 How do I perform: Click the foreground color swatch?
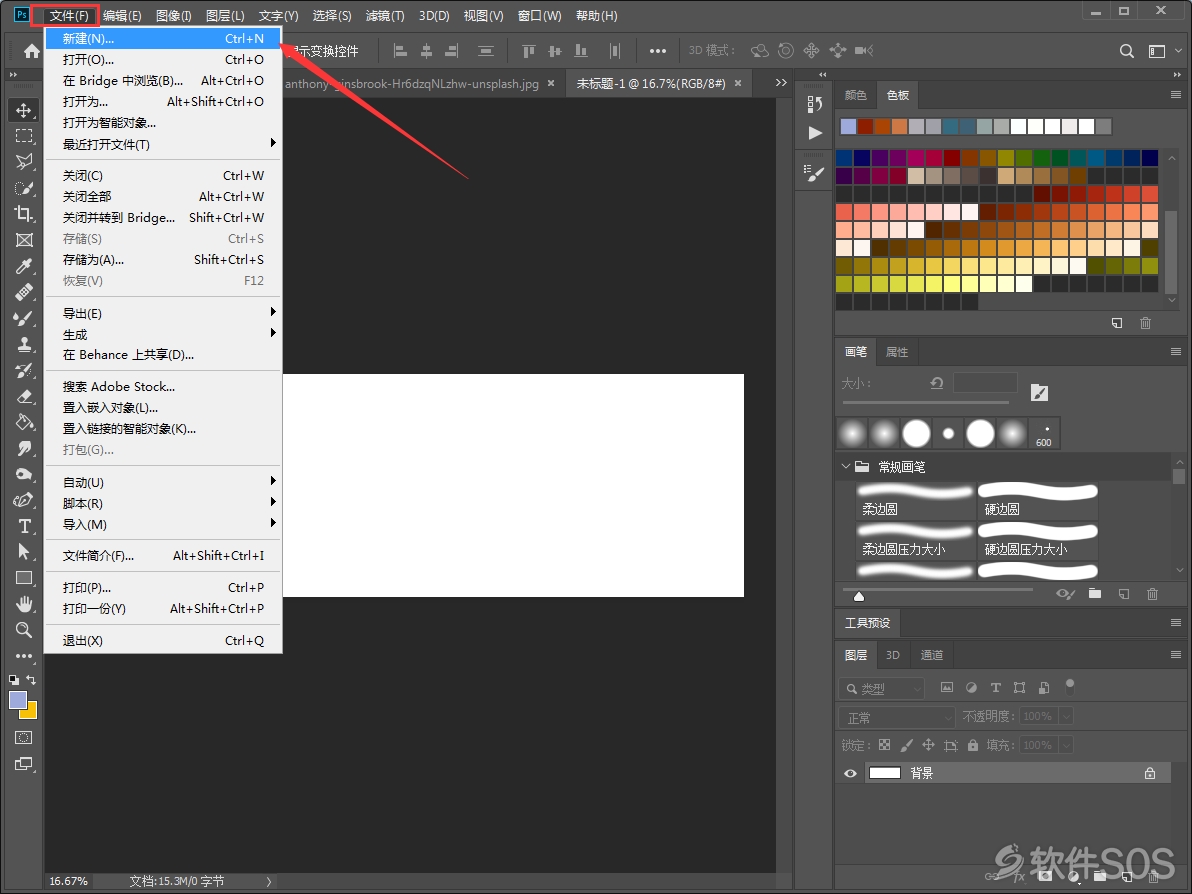pos(17,700)
